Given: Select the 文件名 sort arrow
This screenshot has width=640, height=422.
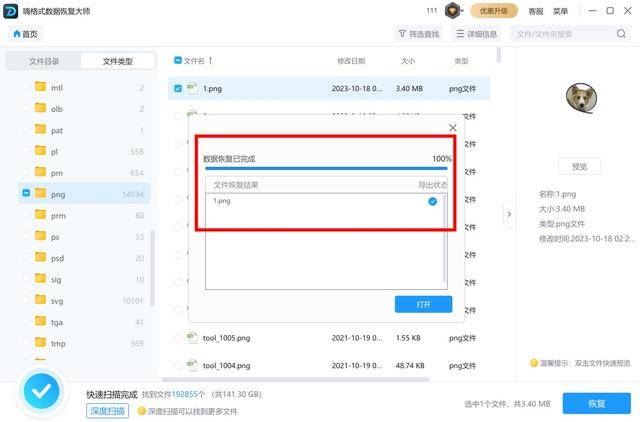Looking at the screenshot, I should pyautogui.click(x=210, y=61).
